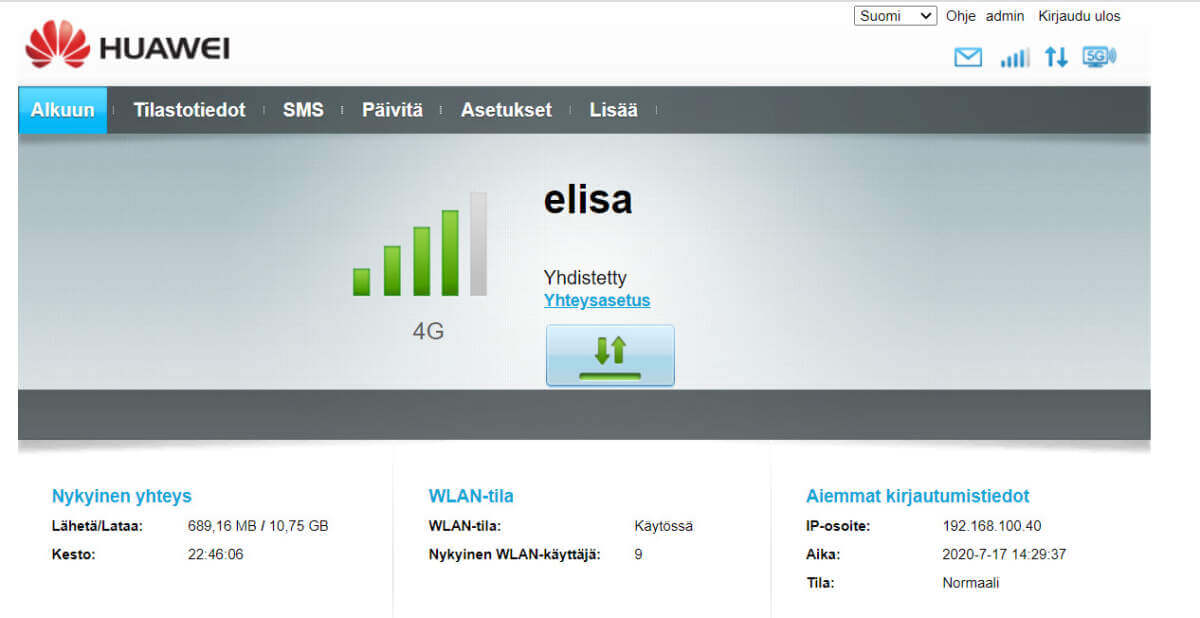Click the 5G WLAN status icon
This screenshot has height=618, width=1200.
(x=1099, y=57)
